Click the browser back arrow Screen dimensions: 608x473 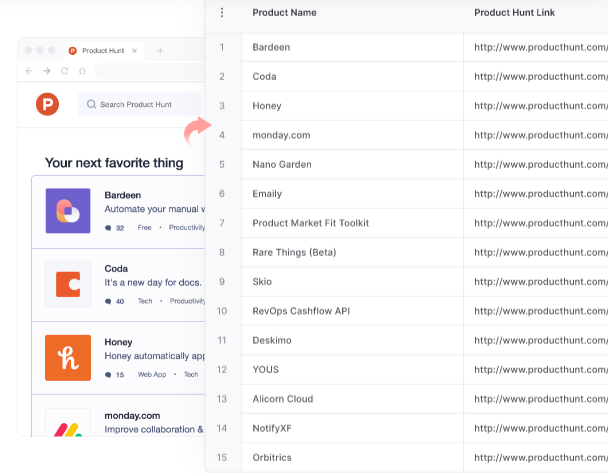29,71
